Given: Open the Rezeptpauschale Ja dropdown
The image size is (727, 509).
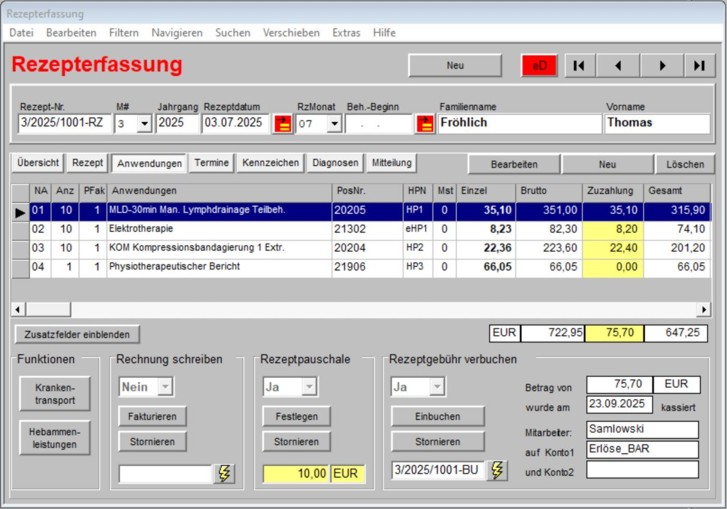Looking at the screenshot, I should 307,387.
